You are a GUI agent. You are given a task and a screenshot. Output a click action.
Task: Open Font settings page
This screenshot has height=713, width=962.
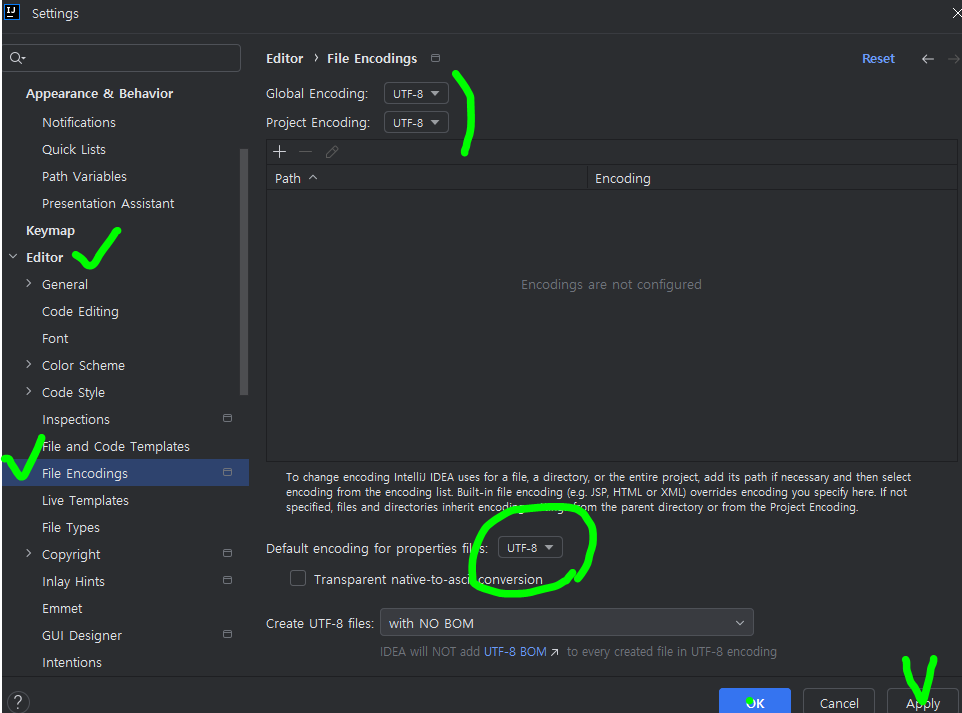coord(55,338)
